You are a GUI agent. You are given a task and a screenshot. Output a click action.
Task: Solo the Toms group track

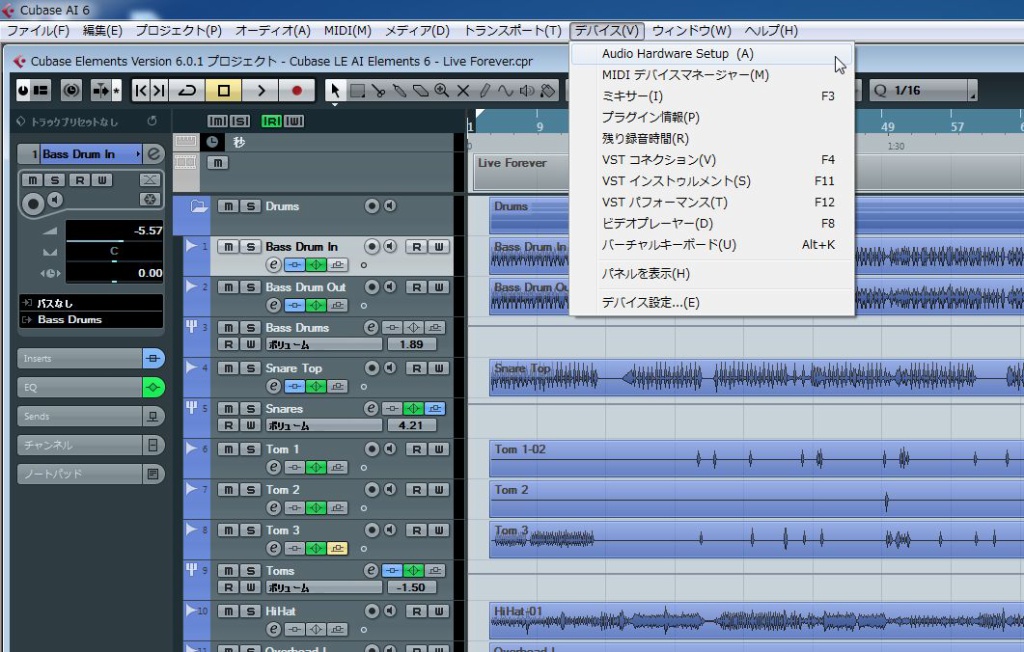(250, 571)
